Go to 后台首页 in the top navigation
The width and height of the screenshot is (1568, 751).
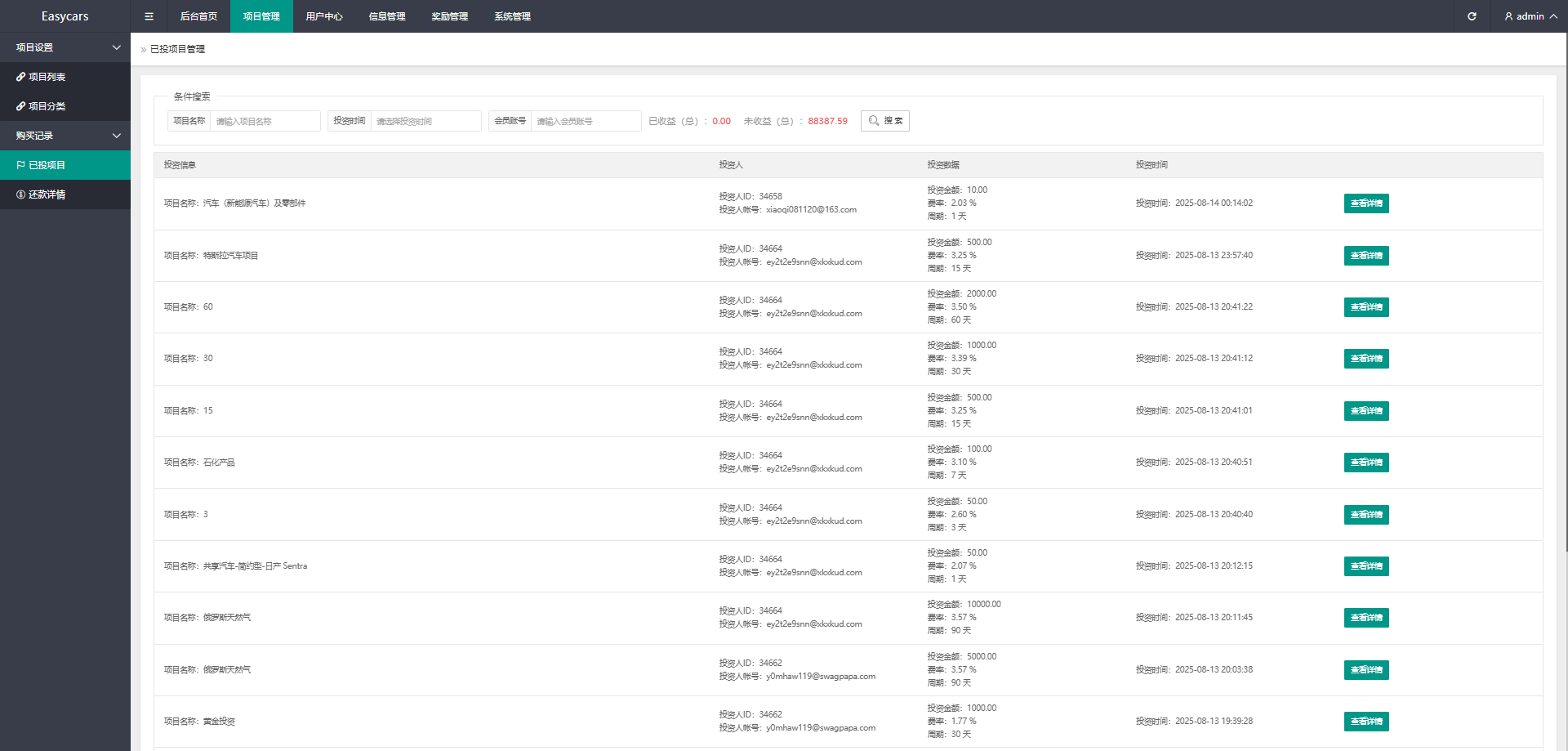(198, 16)
